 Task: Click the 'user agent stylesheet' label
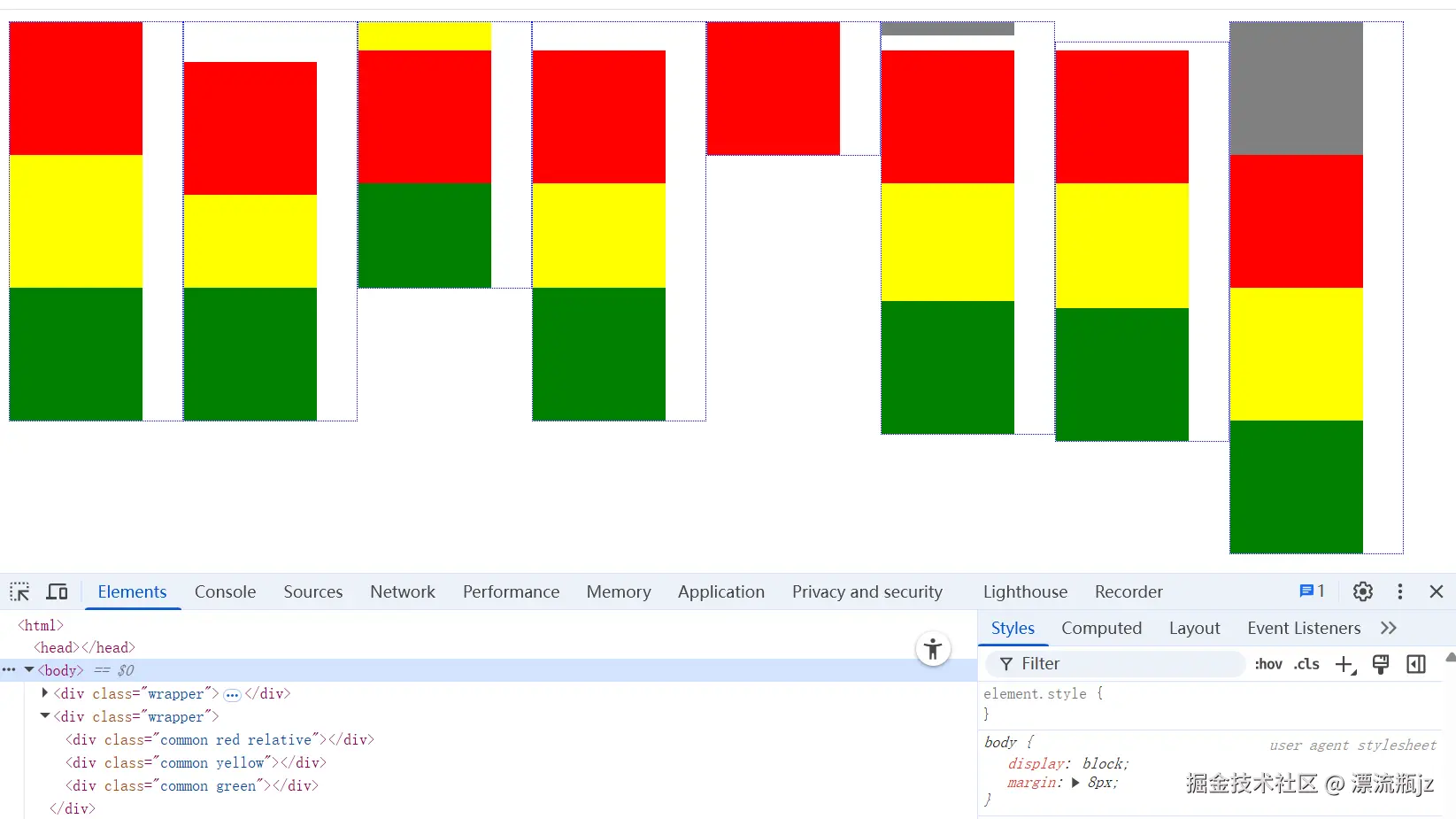click(x=1352, y=746)
